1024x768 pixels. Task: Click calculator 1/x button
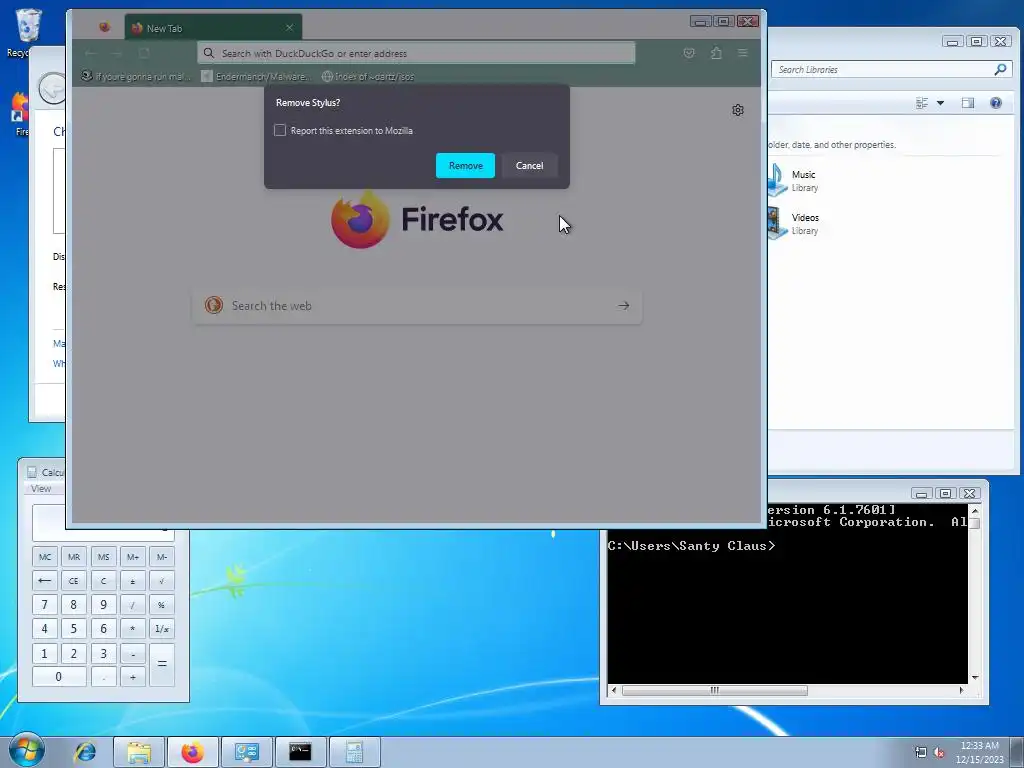coord(162,629)
